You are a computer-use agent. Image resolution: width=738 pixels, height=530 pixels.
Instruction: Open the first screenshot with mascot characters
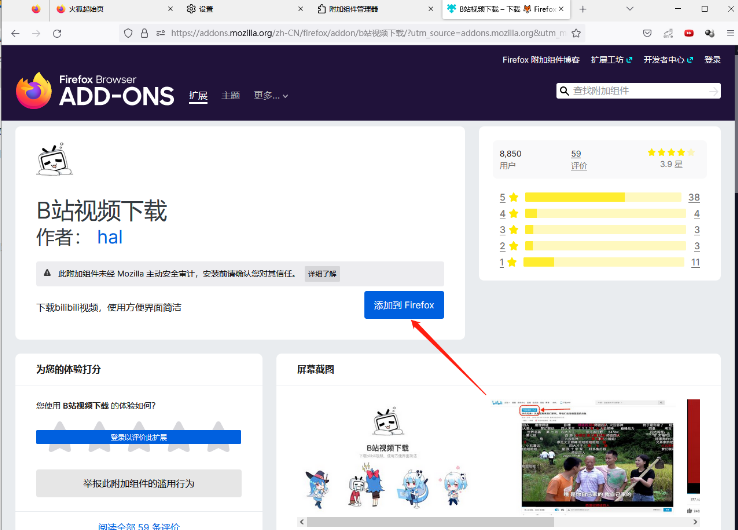point(387,457)
